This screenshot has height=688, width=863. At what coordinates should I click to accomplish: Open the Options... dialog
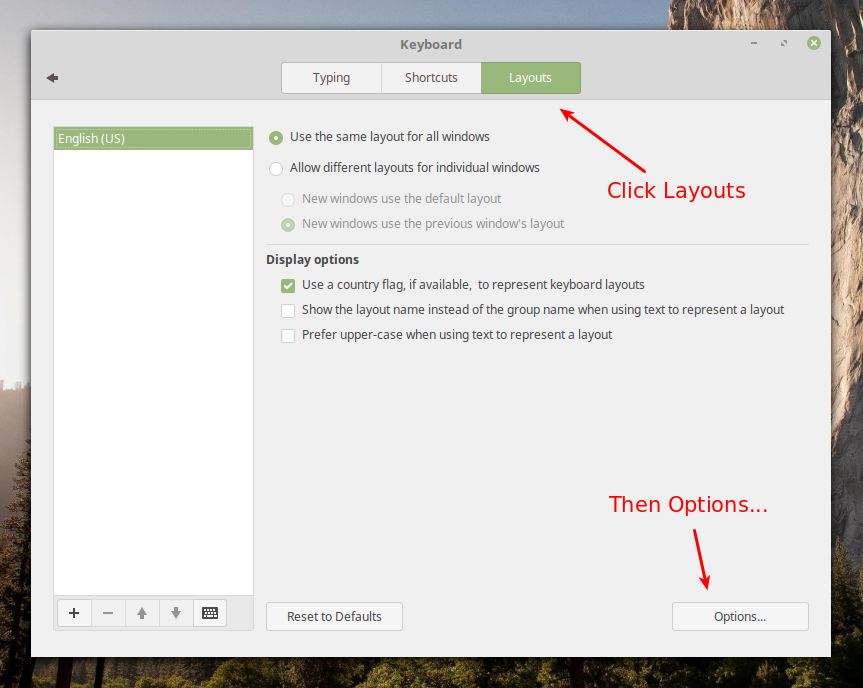pos(740,616)
